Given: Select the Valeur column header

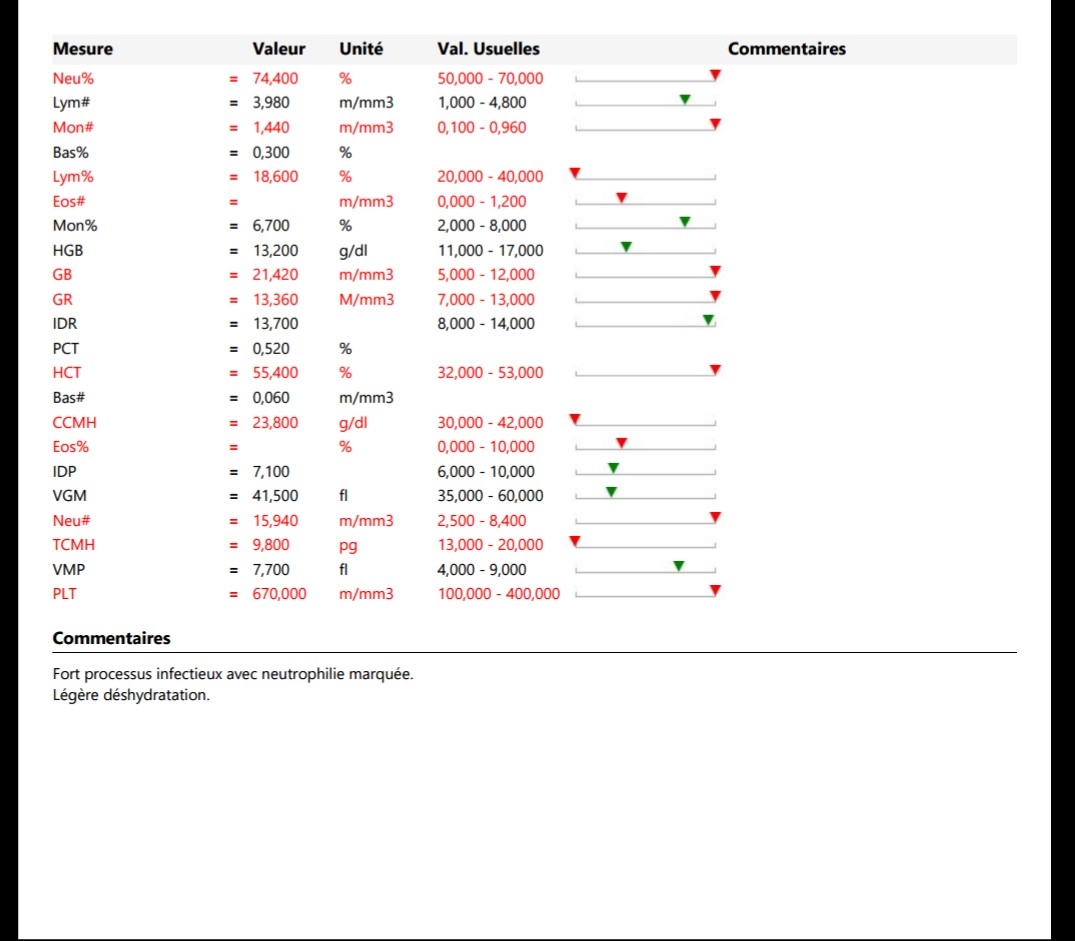Looking at the screenshot, I should click(279, 49).
